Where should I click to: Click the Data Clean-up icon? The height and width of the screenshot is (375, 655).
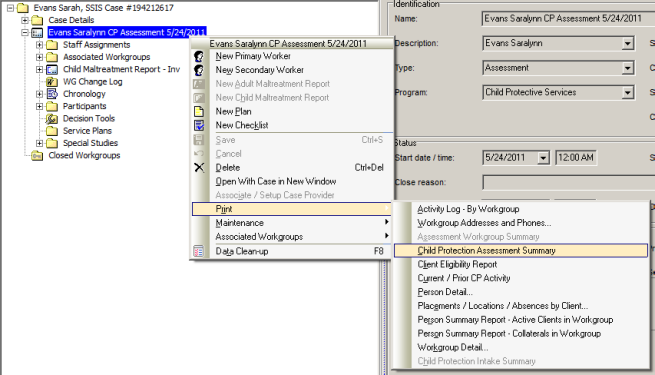[198, 251]
